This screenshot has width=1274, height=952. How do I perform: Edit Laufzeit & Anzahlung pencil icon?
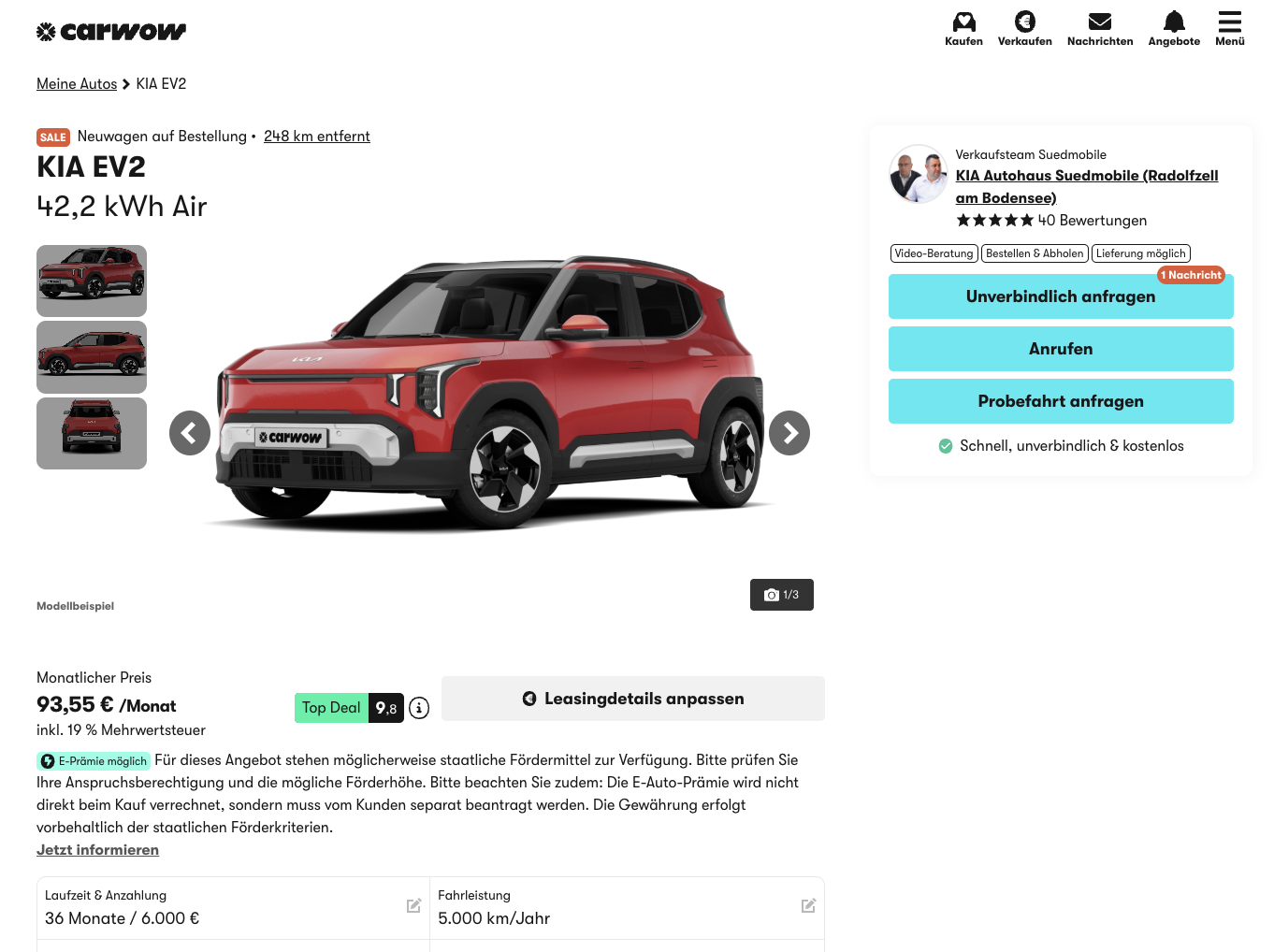click(413, 905)
